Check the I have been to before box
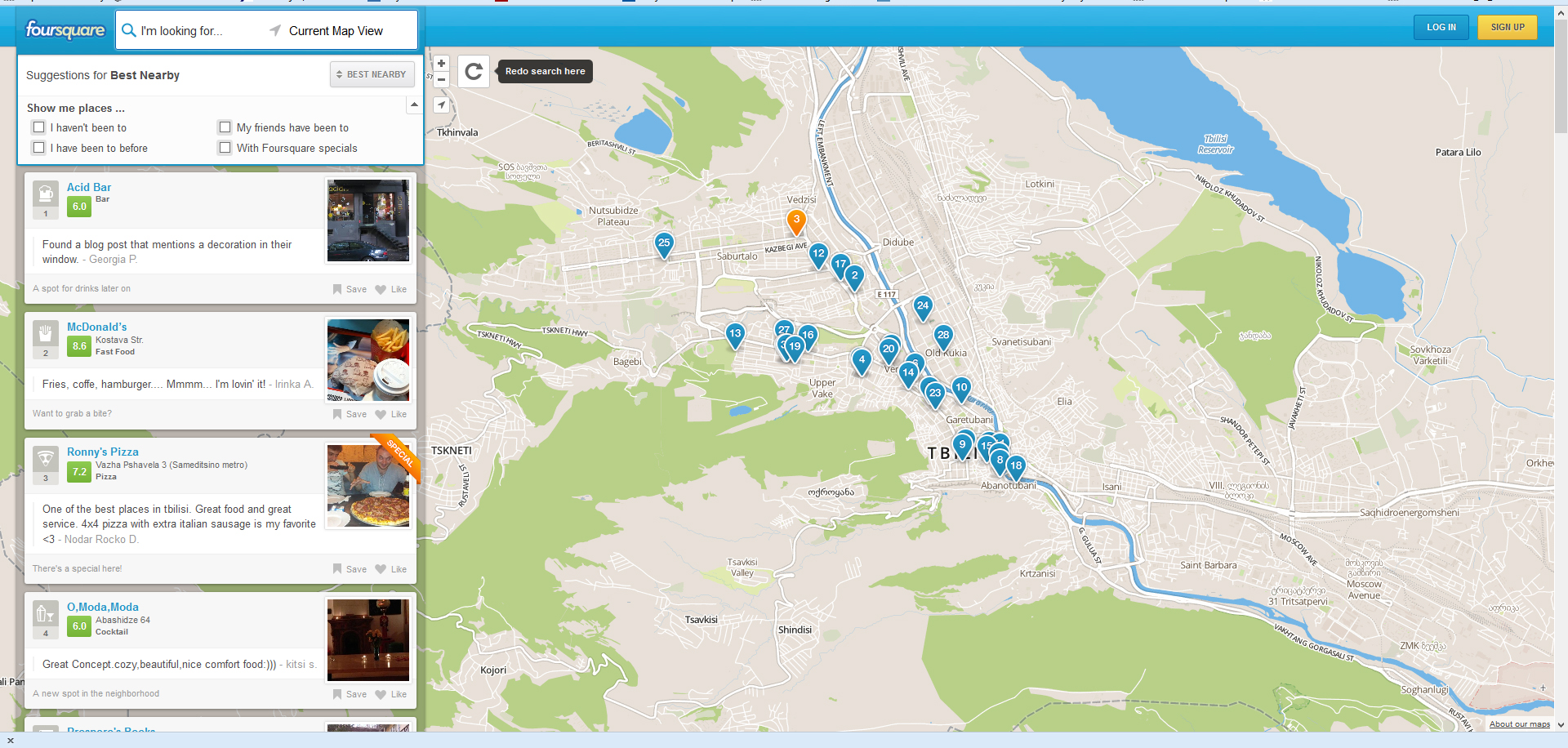 (38, 148)
